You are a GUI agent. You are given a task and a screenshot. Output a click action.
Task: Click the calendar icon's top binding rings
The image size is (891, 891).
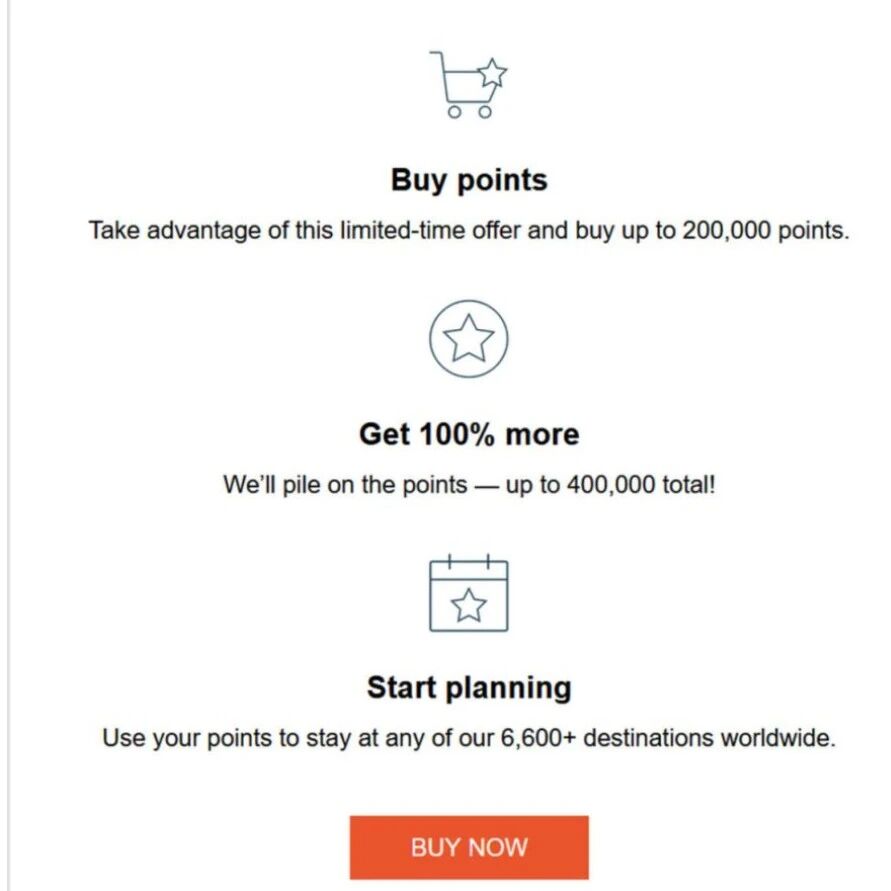point(469,561)
